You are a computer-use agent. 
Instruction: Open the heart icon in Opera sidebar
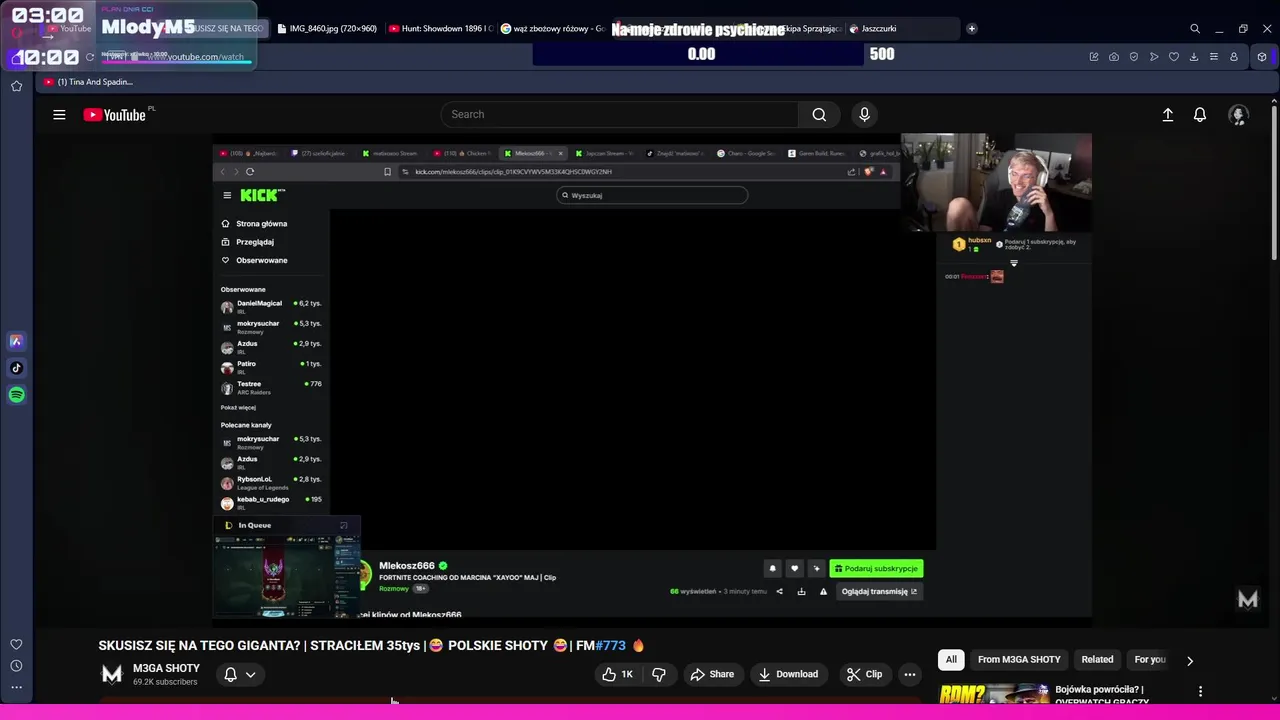point(16,645)
